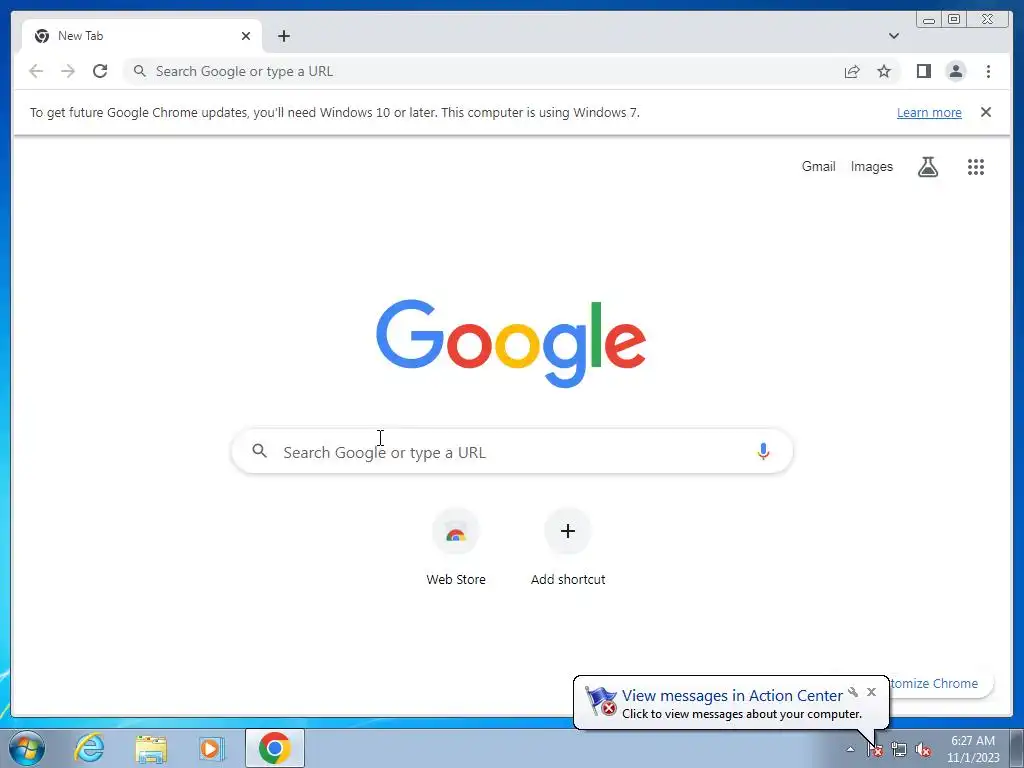Open the Gmail link
Viewport: 1024px width, 768px height.
pyautogui.click(x=818, y=167)
